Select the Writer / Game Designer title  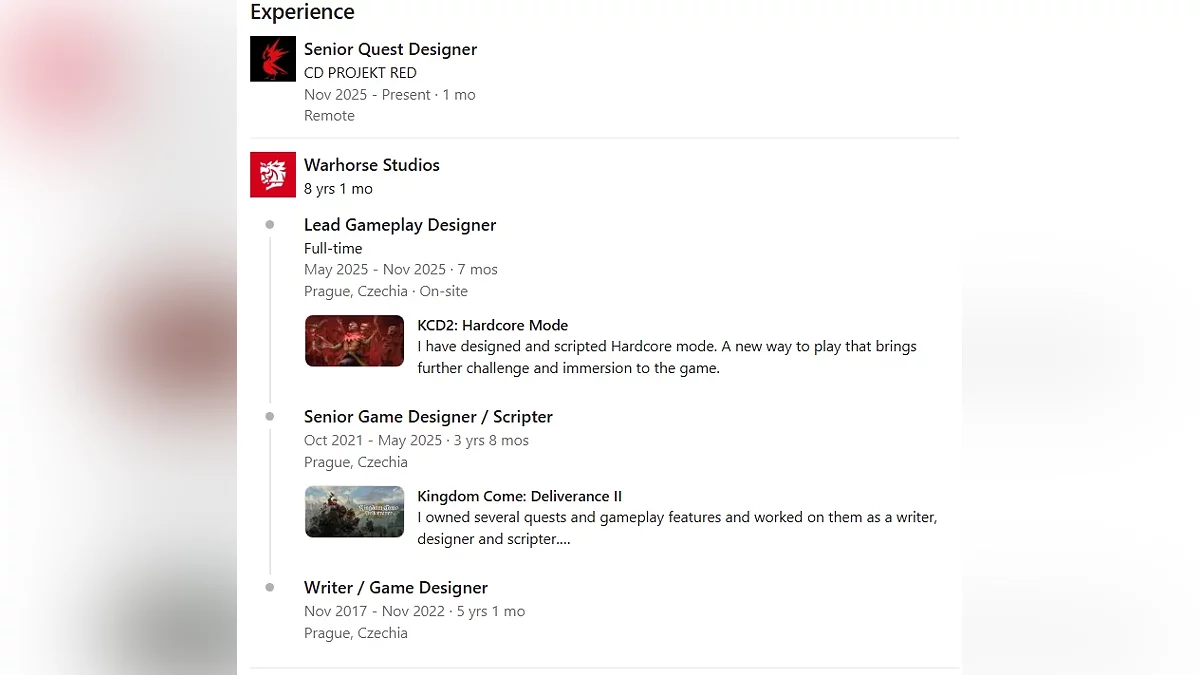pyautogui.click(x=396, y=588)
